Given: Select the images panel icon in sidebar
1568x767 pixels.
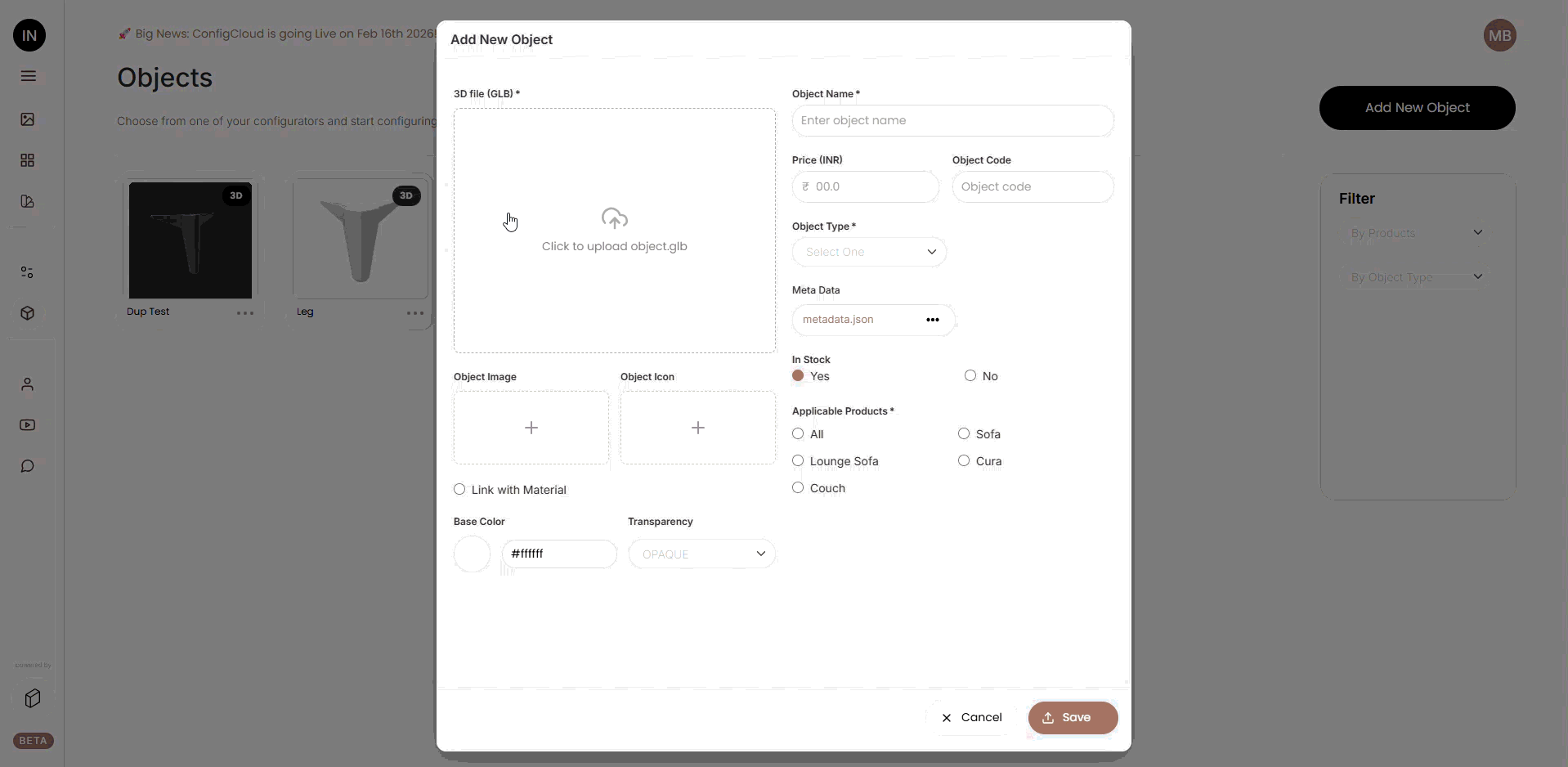Looking at the screenshot, I should (x=29, y=119).
